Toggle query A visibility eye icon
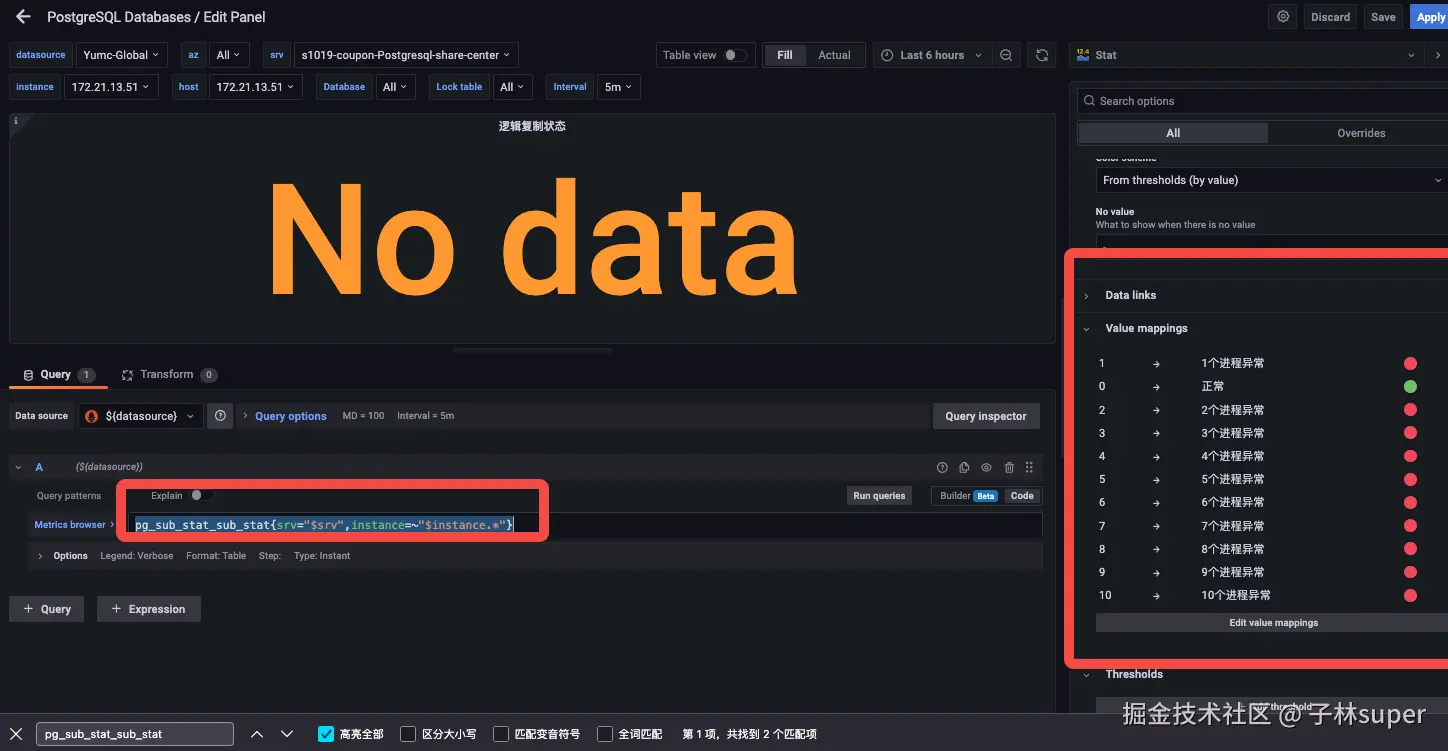This screenshot has width=1448, height=751. coord(986,467)
